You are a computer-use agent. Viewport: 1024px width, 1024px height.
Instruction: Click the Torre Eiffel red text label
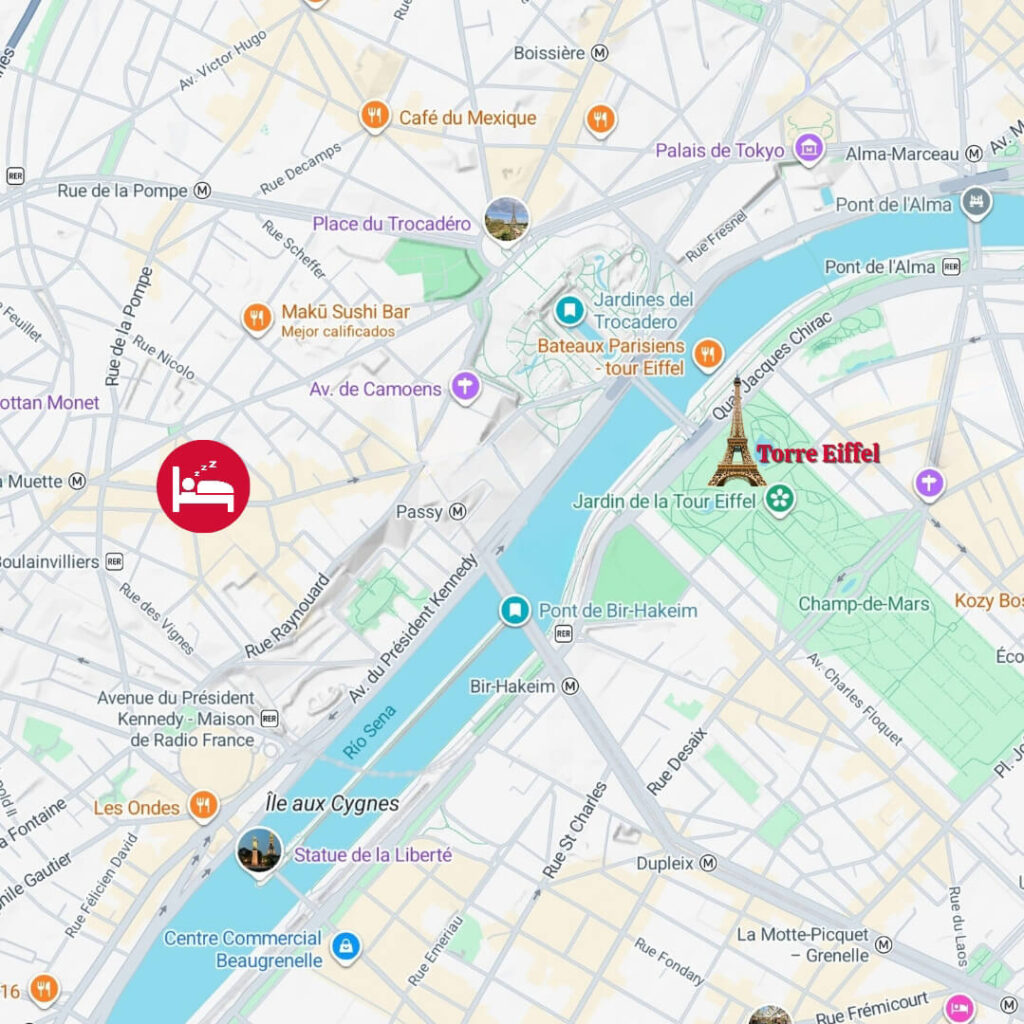click(x=818, y=453)
